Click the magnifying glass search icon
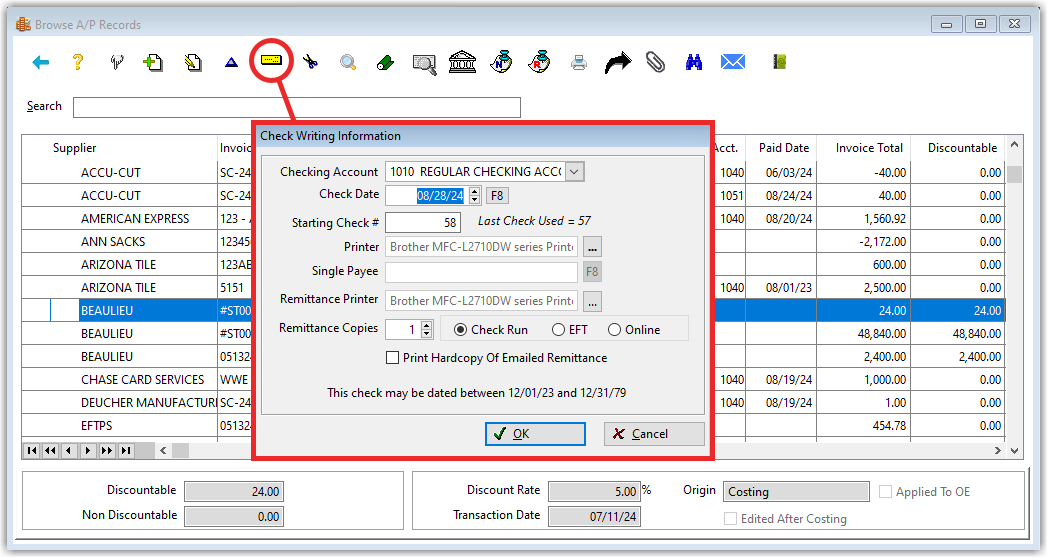The height and width of the screenshot is (558, 1048). (x=348, y=63)
